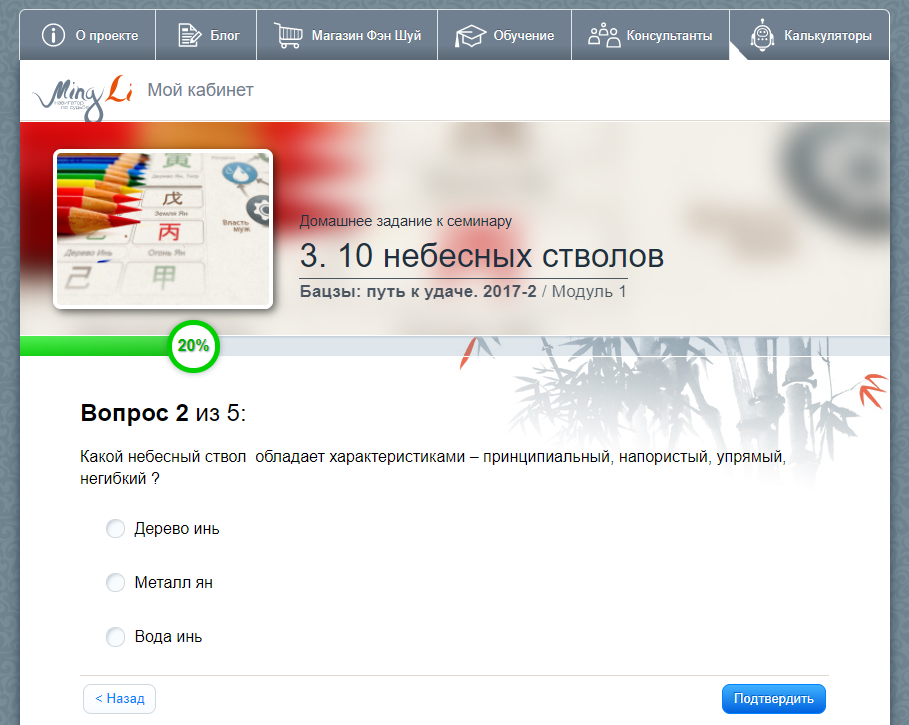Screen dimensions: 909x725
Task: Click the 3. 10 небесных стволов title
Action: coord(481,256)
